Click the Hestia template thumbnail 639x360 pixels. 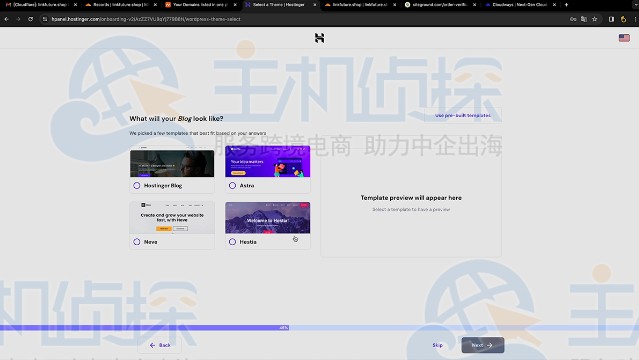tap(268, 218)
